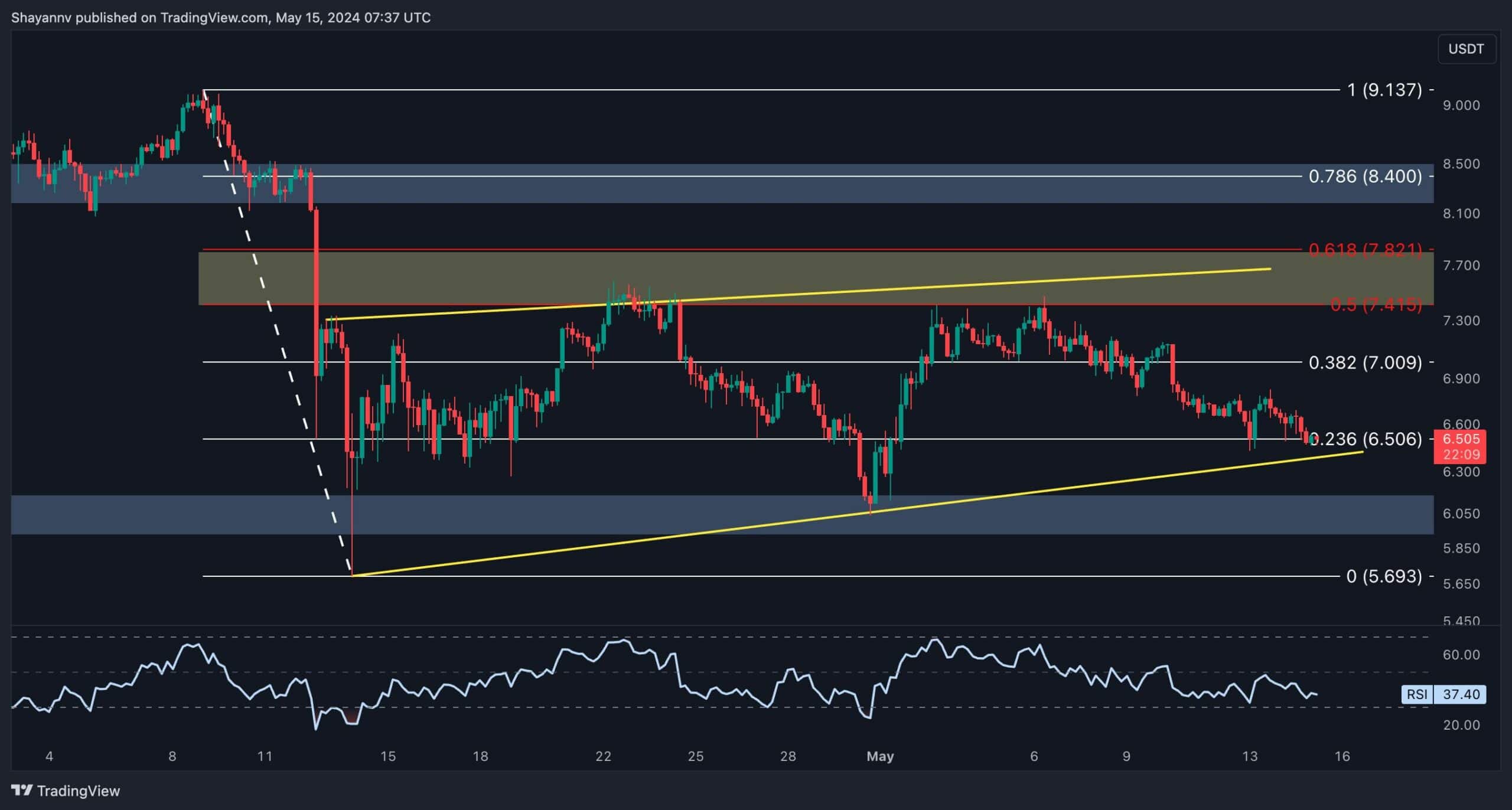Image resolution: width=1512 pixels, height=810 pixels.
Task: Click the red current price tag 6.505
Action: pyautogui.click(x=1461, y=439)
